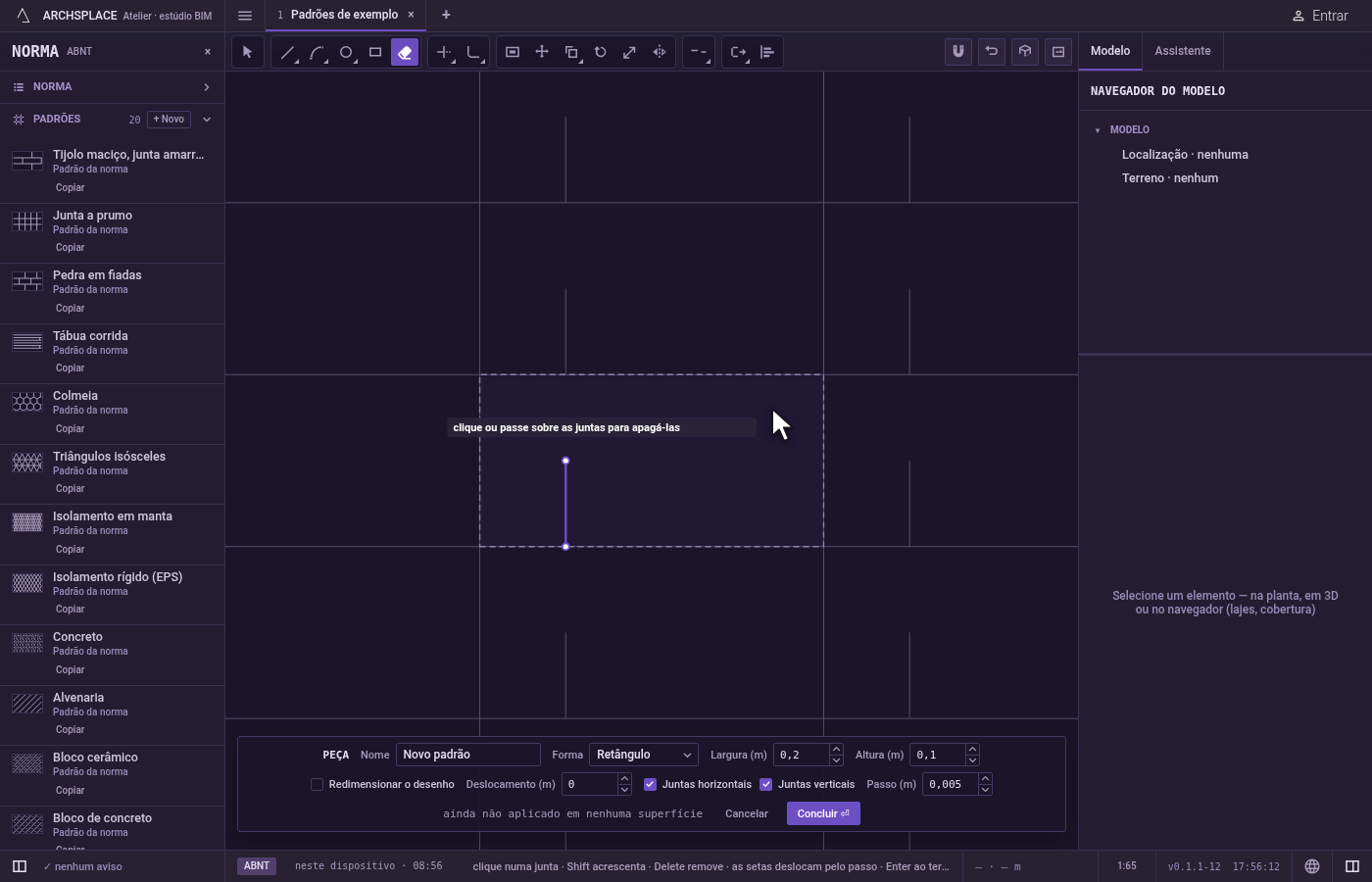The width and height of the screenshot is (1372, 882).
Task: Toggle the magnet snap icon
Action: tap(958, 52)
